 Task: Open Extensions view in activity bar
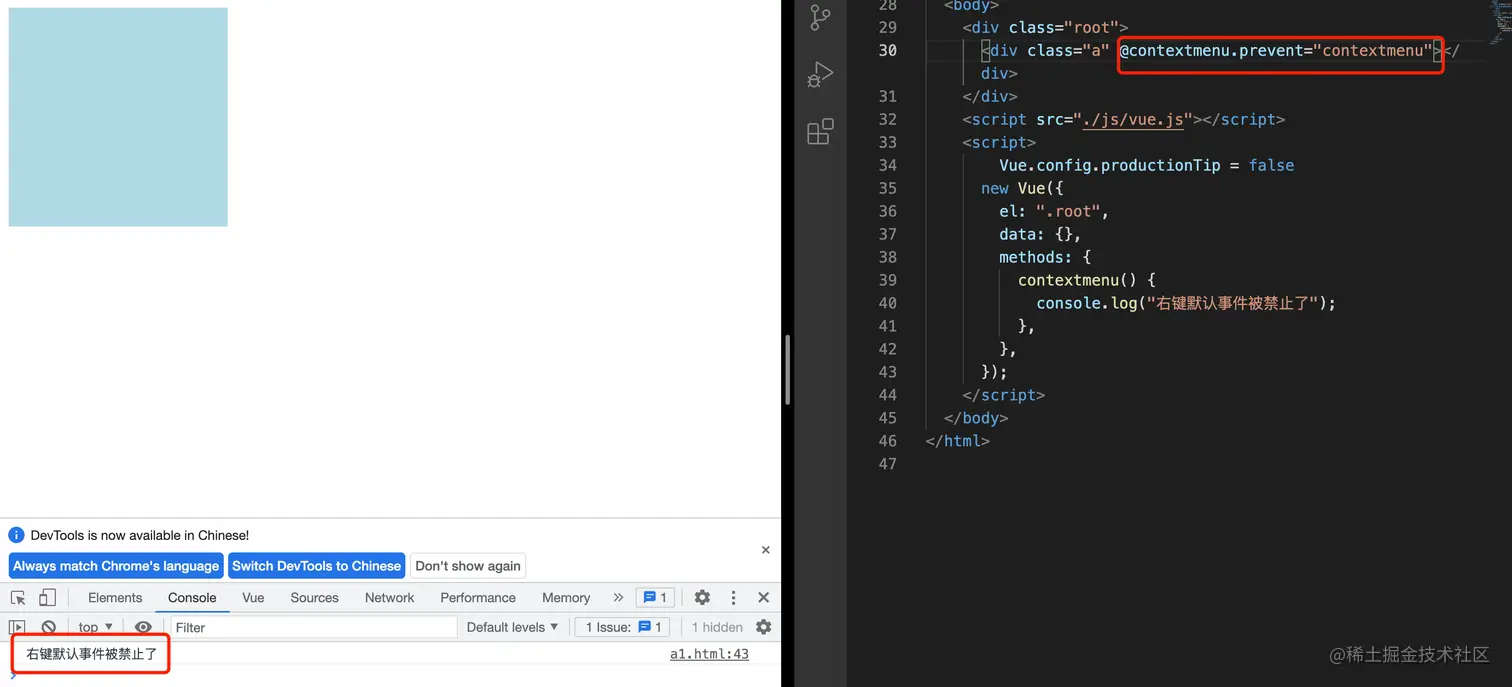pos(820,131)
